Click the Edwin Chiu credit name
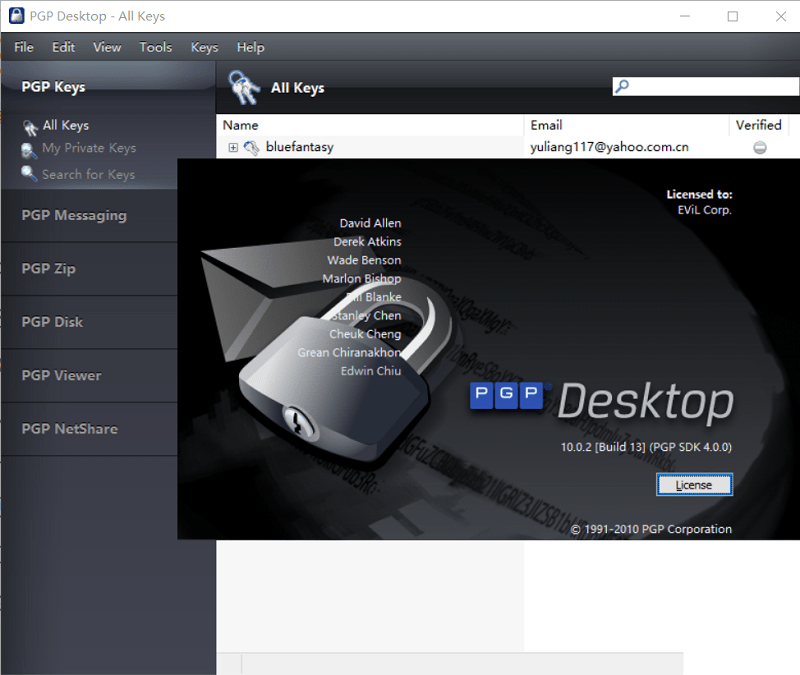 click(371, 371)
